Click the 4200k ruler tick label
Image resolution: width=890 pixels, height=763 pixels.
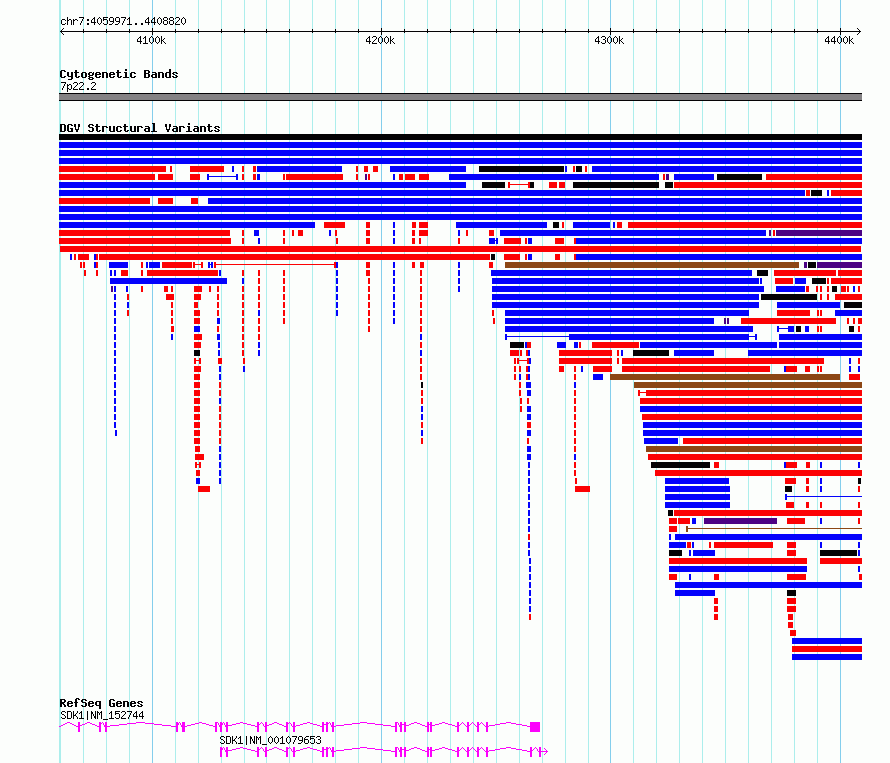[x=380, y=40]
